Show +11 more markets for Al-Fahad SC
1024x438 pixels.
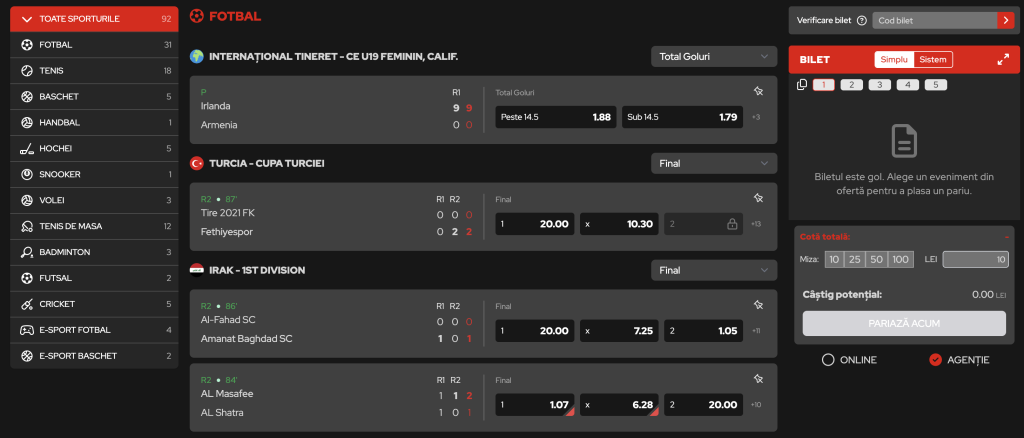pyautogui.click(x=756, y=331)
